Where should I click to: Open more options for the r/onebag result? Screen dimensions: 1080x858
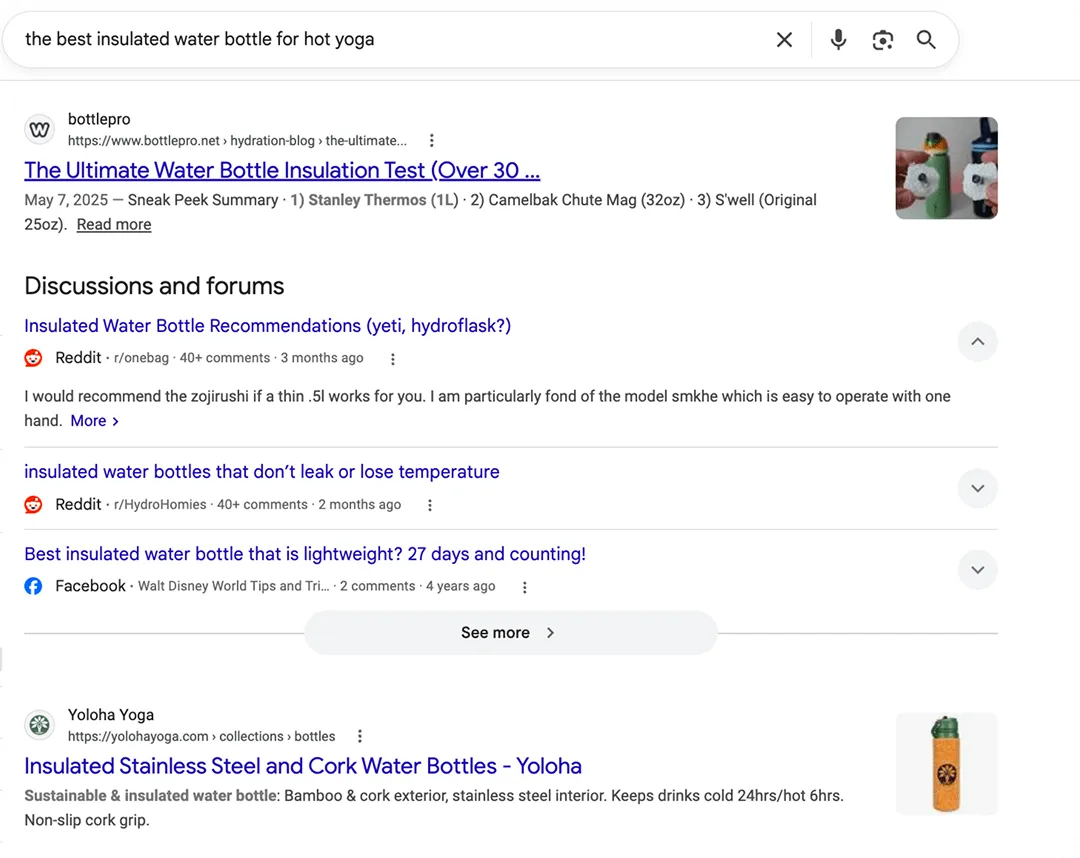393,359
